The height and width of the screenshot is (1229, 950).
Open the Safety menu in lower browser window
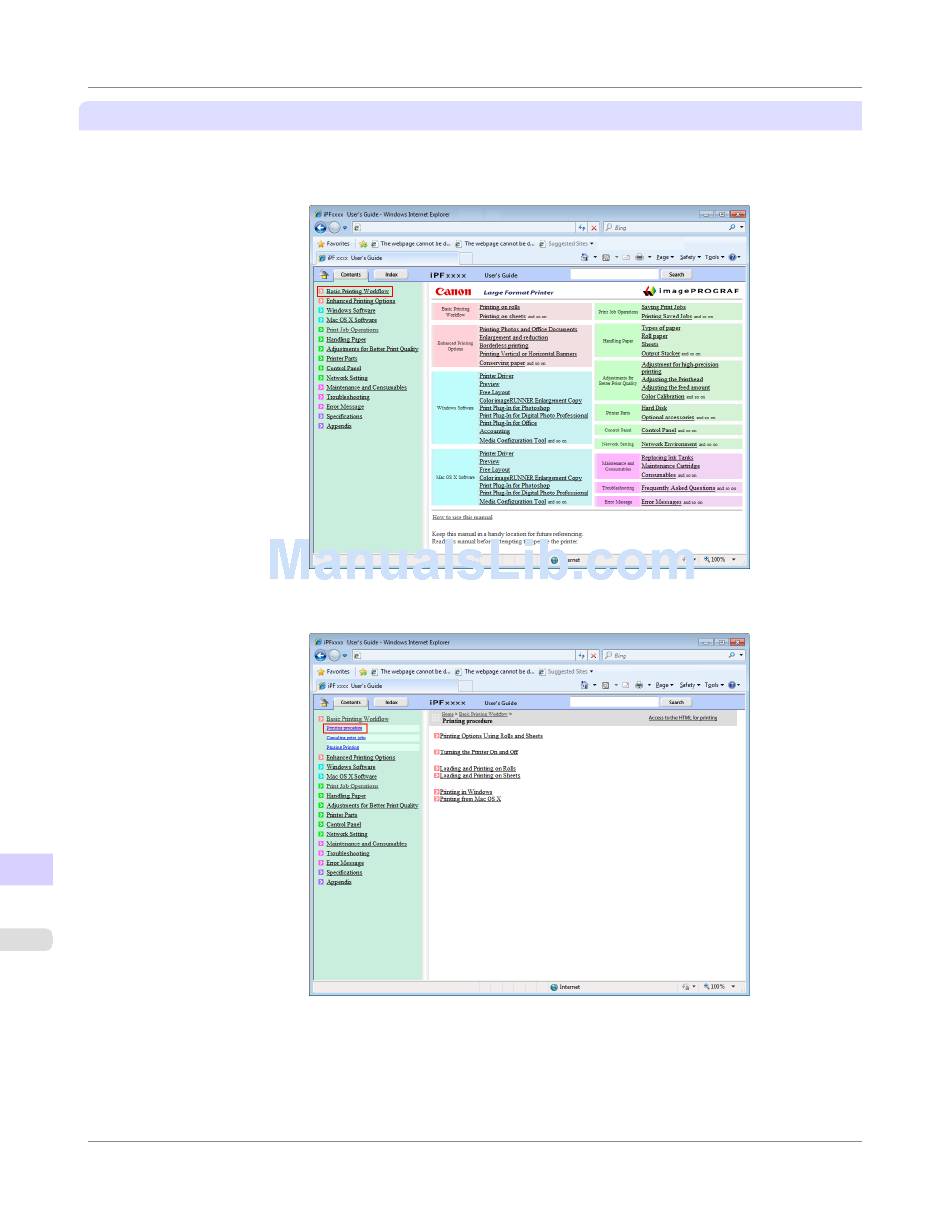[x=688, y=685]
